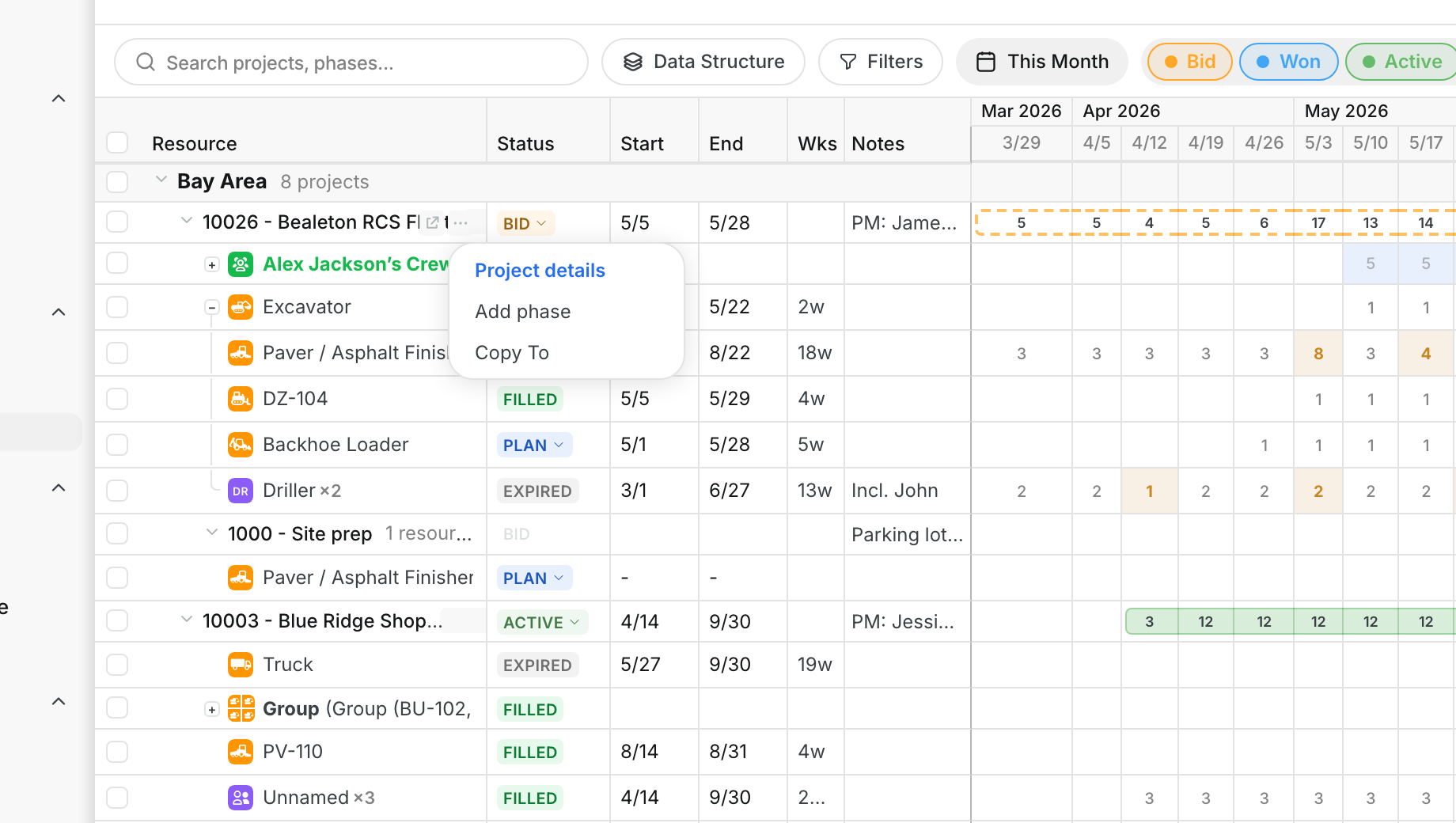Click the FILLED status on PV-110 row
1456x823 pixels.
click(x=530, y=752)
